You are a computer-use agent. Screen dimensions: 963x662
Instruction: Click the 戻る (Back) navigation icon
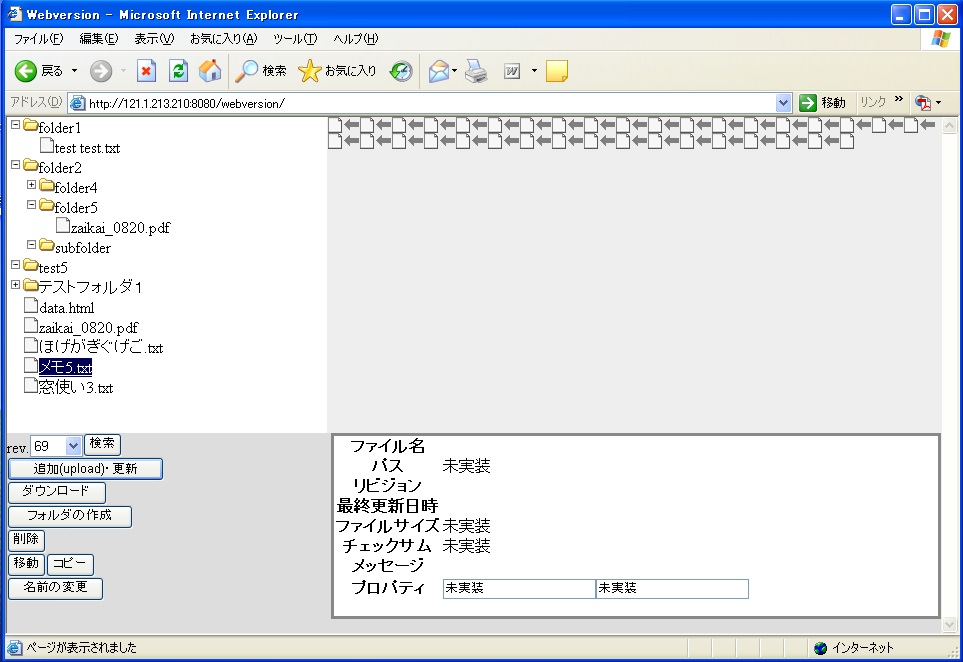coord(24,70)
